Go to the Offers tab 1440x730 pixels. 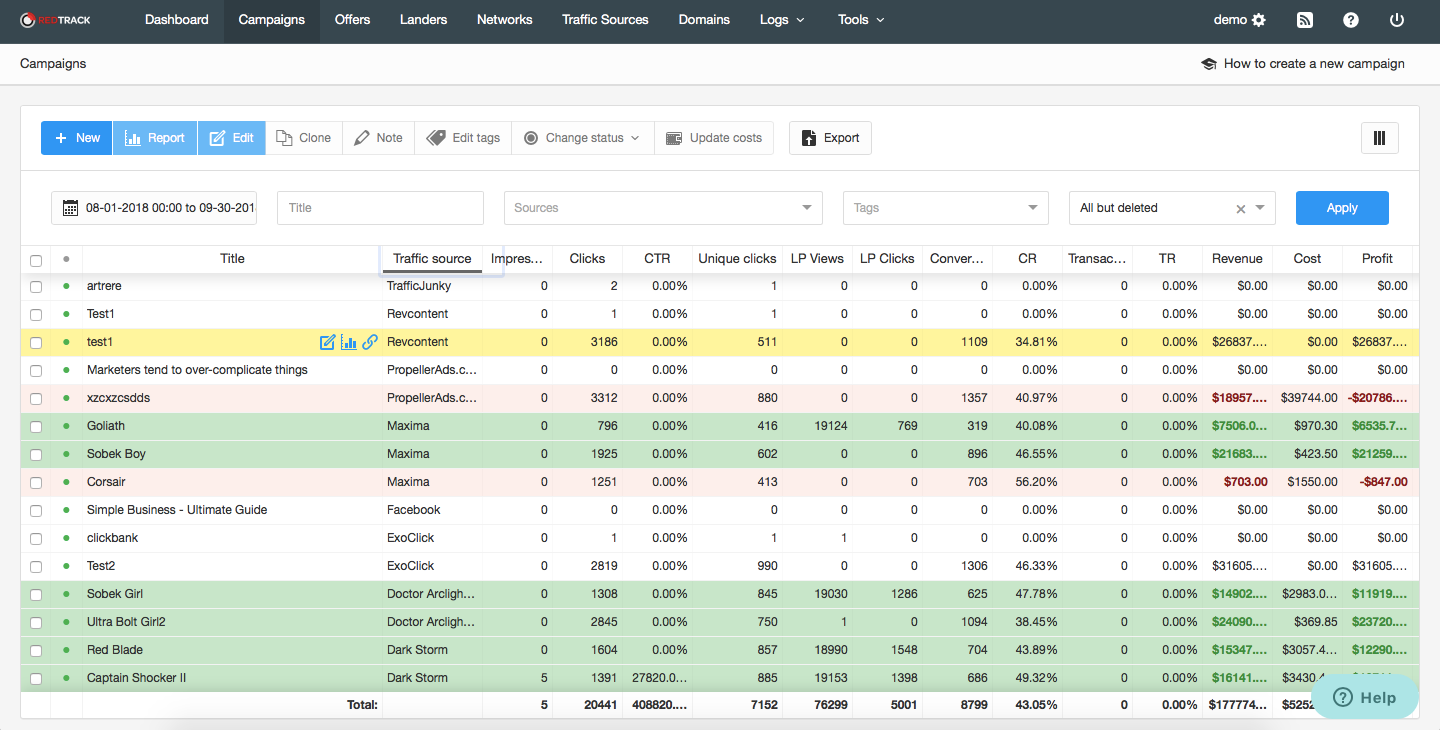[x=352, y=20]
